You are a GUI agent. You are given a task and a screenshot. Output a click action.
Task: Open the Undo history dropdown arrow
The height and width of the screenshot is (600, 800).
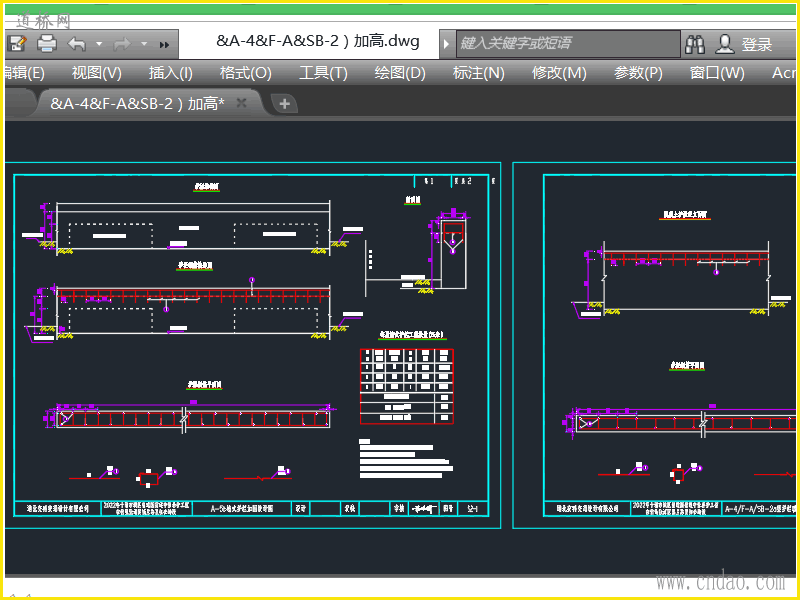(x=99, y=44)
